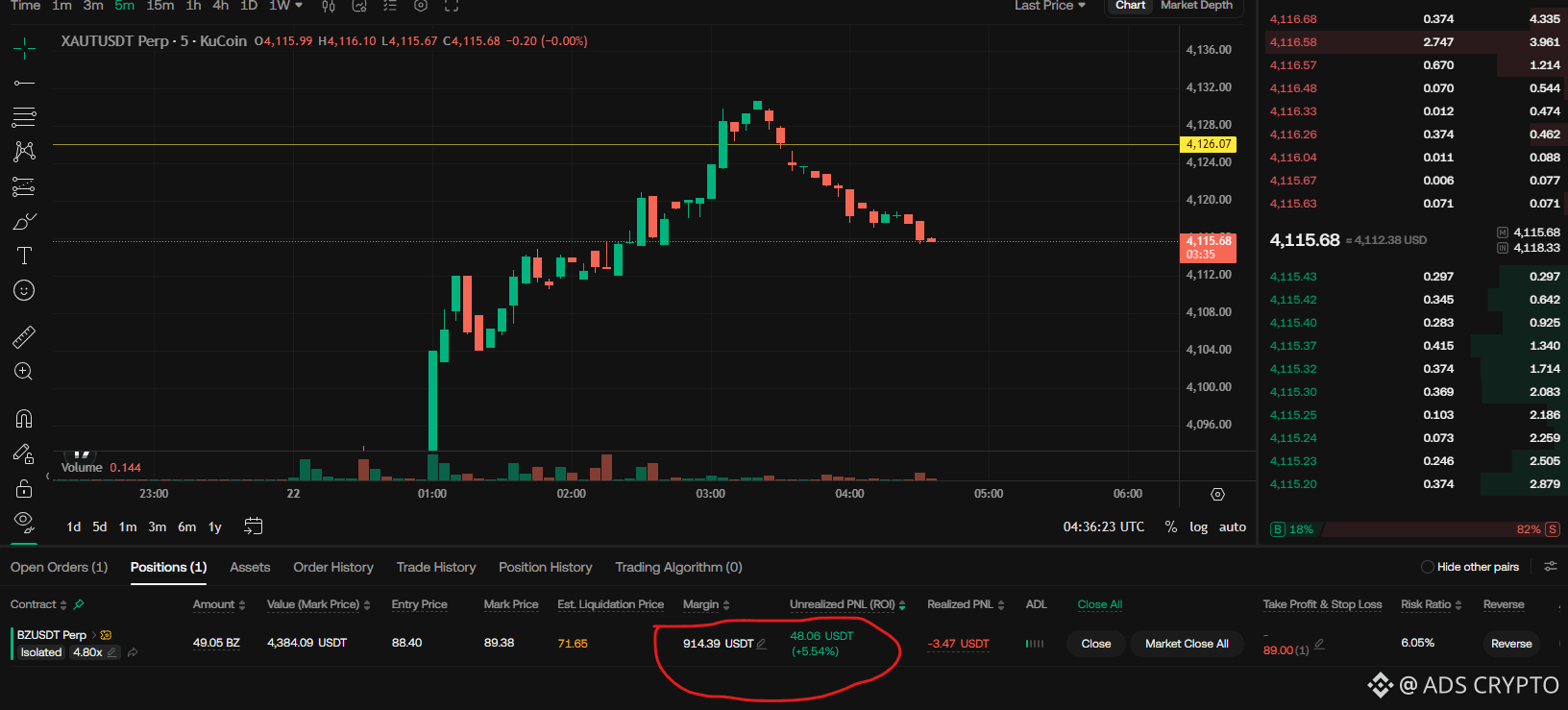Edit leverage 4.80x pencil icon
1568x710 pixels.
[x=111, y=652]
